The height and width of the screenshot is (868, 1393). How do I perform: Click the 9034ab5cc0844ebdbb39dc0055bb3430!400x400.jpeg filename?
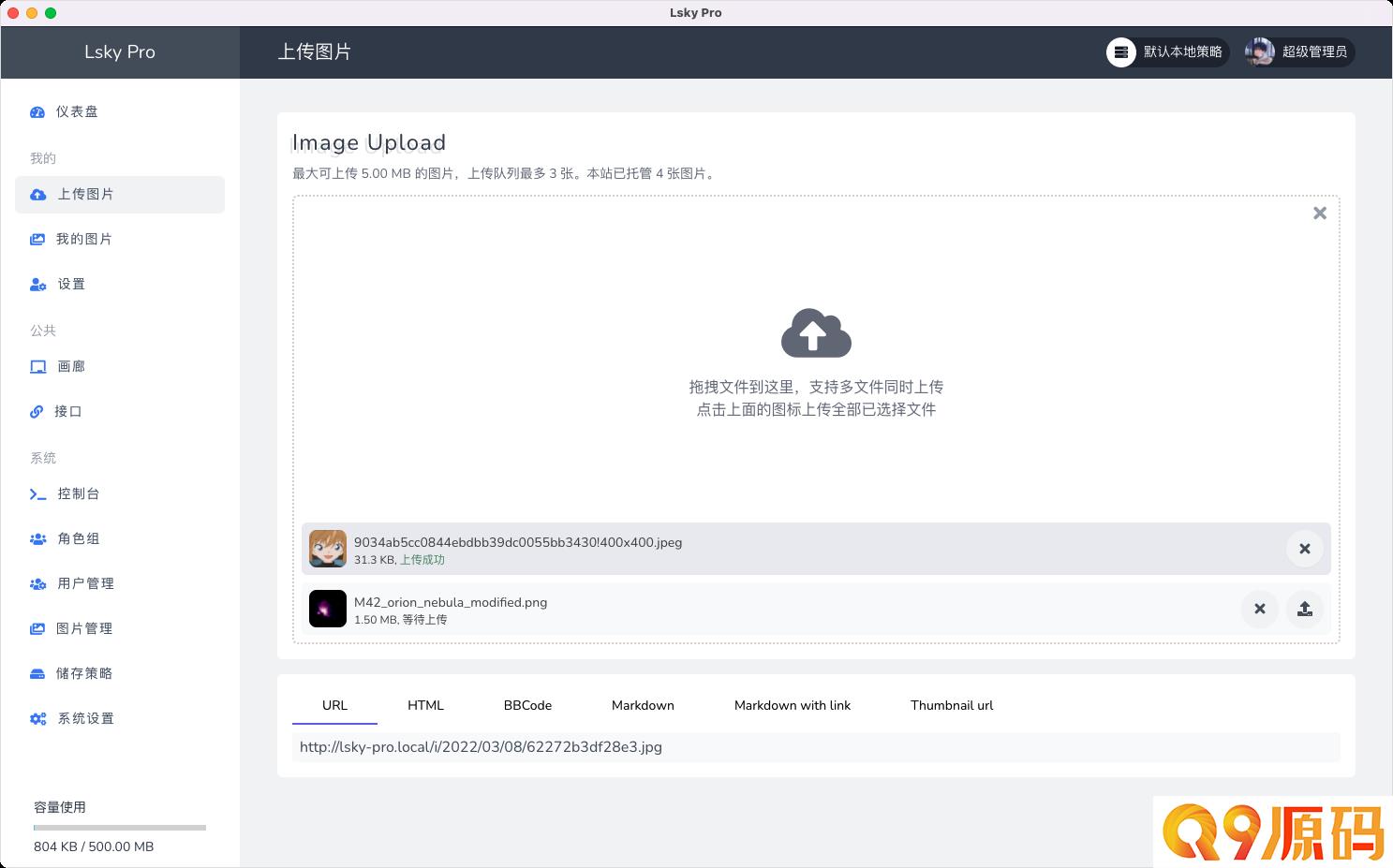click(518, 542)
